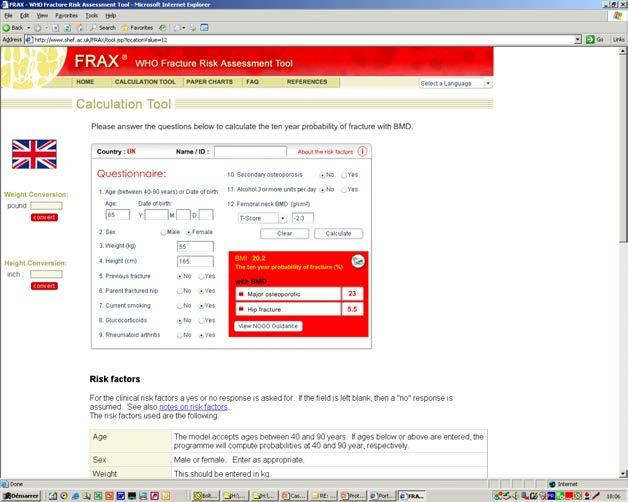Click the UK flag image
This screenshot has height=502, width=628.
click(x=34, y=154)
